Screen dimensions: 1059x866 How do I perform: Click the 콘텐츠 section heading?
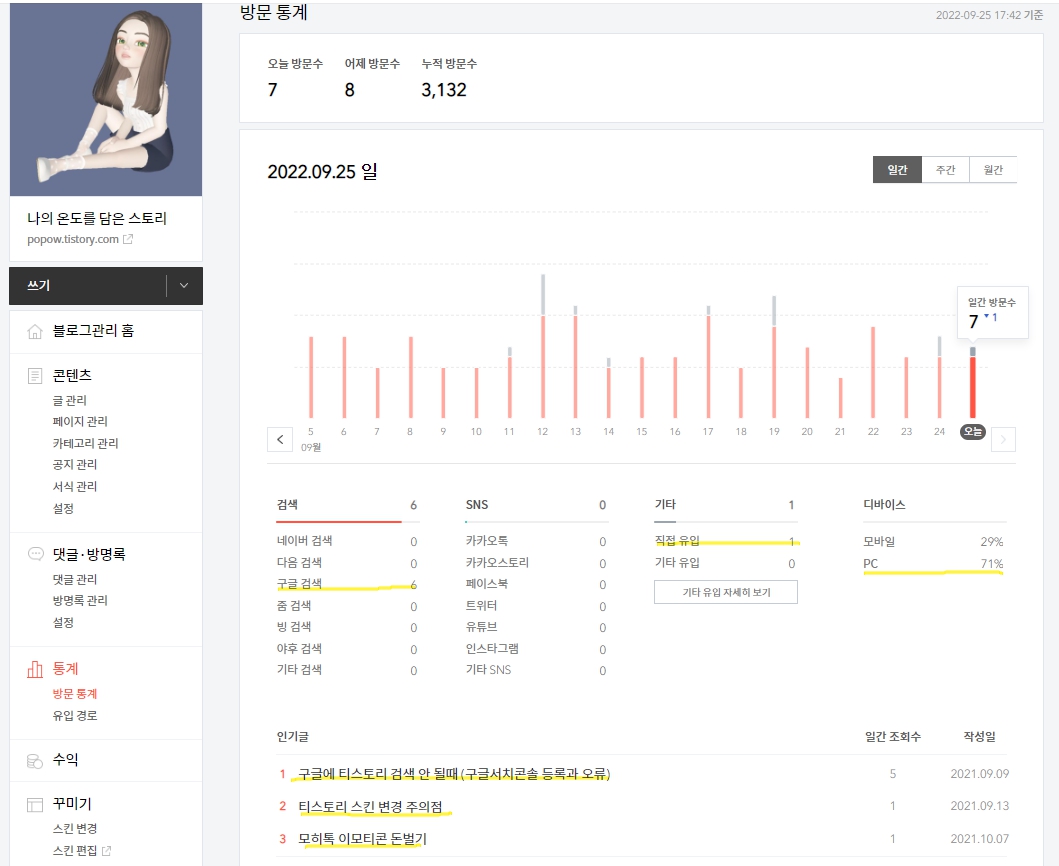point(72,376)
